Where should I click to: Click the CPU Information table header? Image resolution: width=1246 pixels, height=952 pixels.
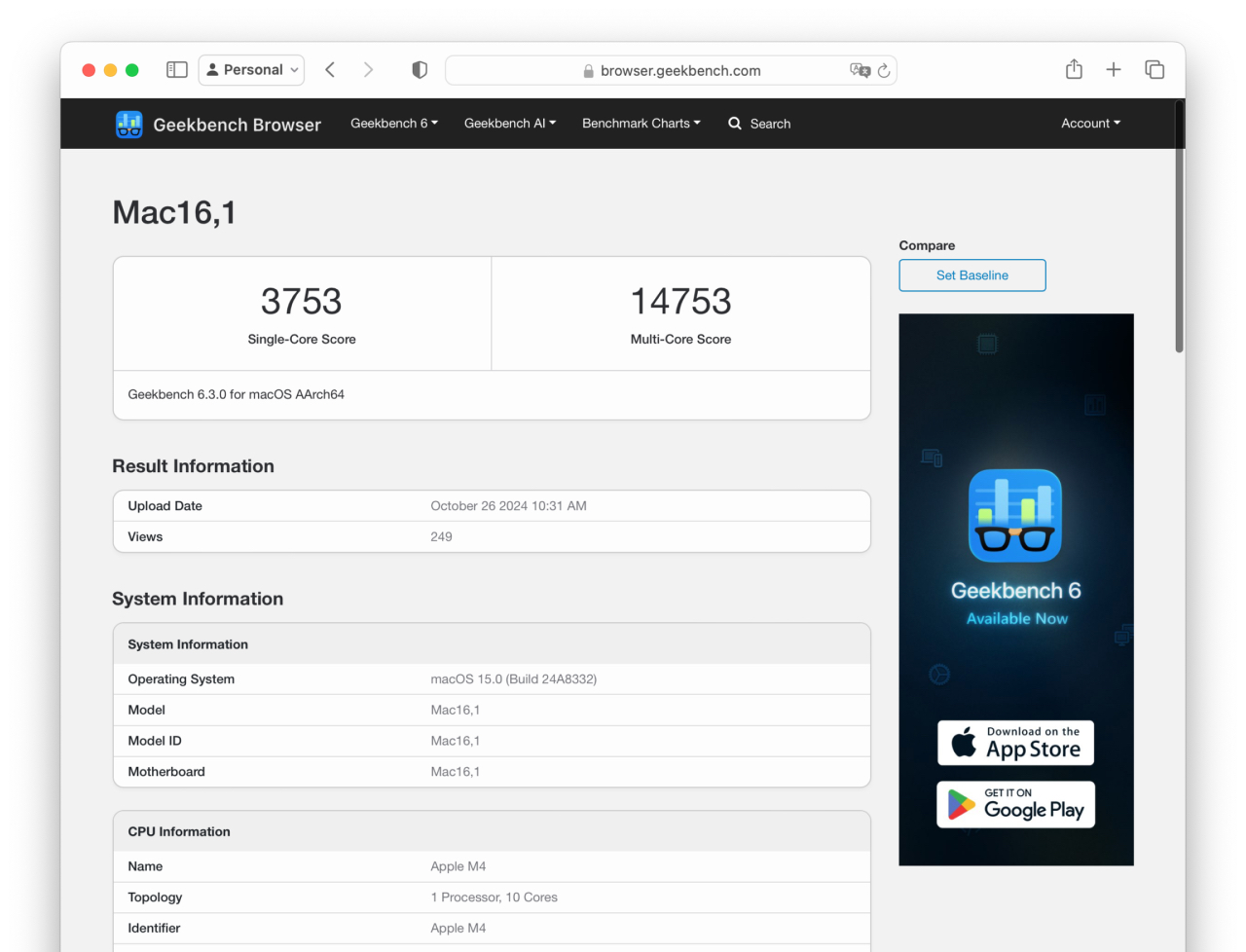click(492, 831)
